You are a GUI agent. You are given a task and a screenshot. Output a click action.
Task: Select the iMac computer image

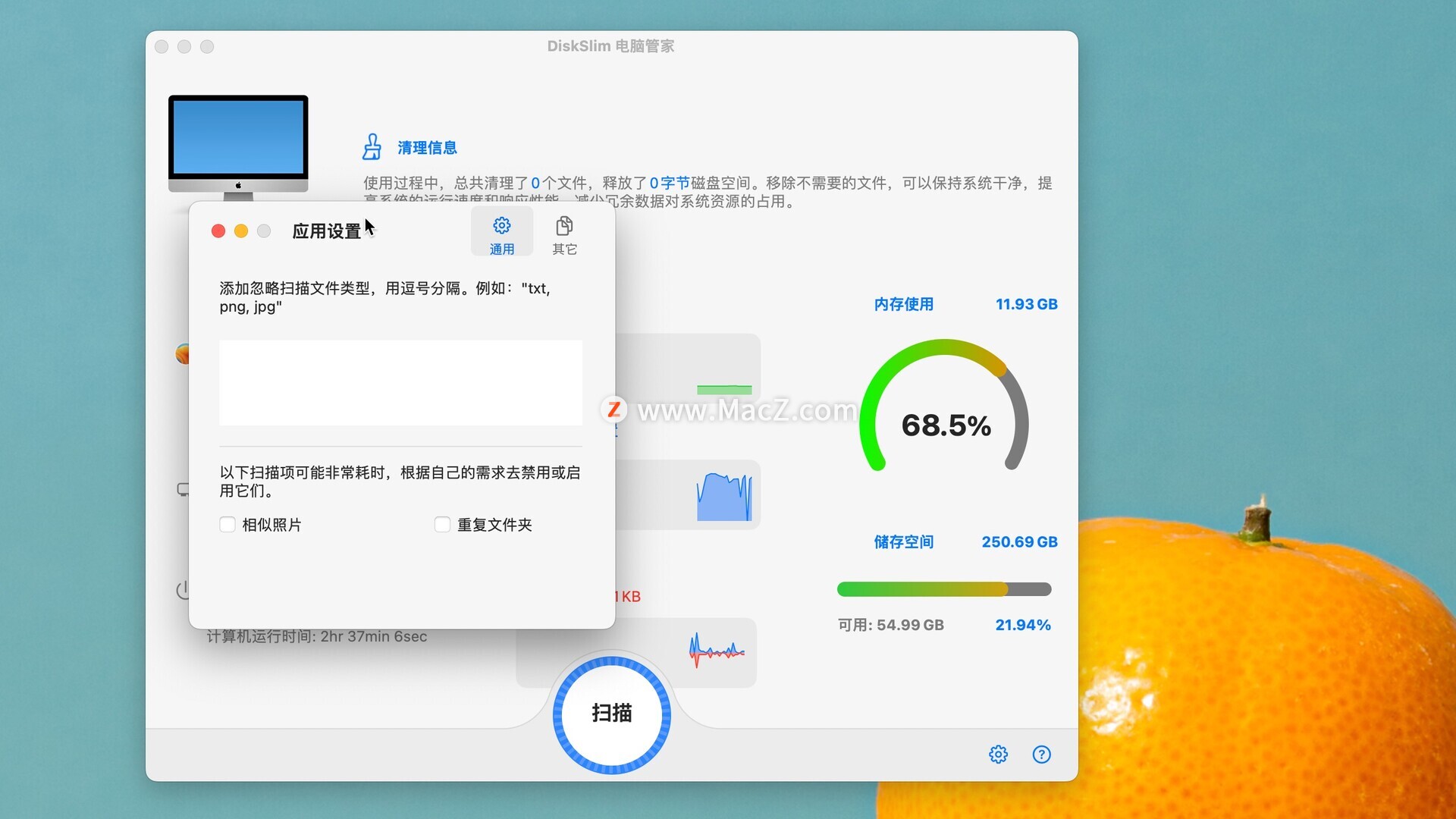[238, 148]
